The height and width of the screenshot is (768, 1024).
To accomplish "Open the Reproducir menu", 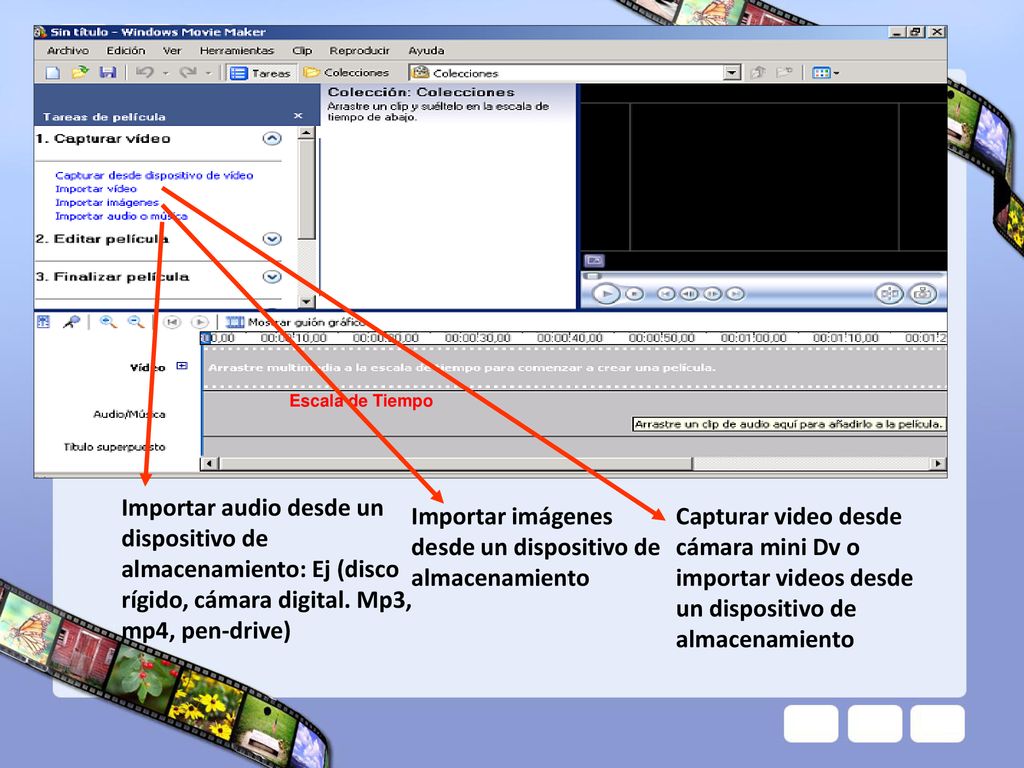I will 359,50.
